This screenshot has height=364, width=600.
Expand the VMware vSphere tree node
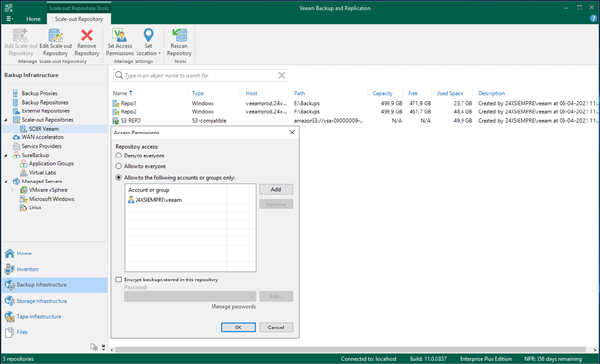13,190
